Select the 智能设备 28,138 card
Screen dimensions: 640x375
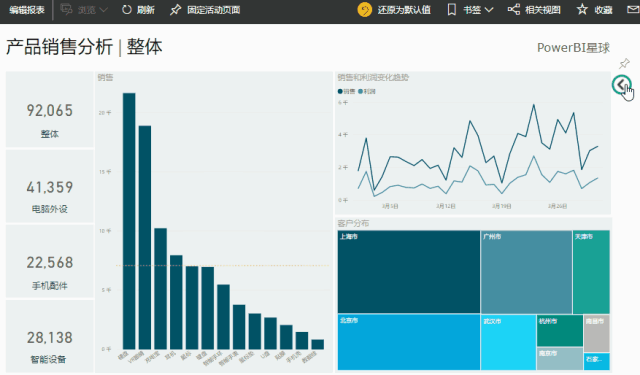tap(50, 337)
